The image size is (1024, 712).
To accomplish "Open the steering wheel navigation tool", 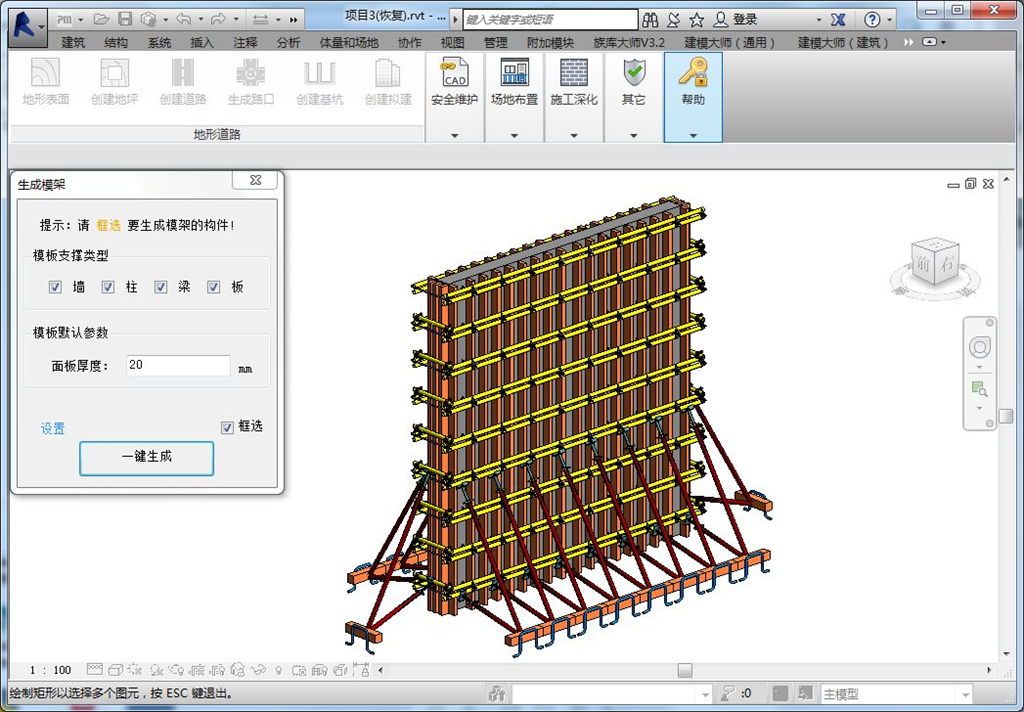I will [979, 347].
